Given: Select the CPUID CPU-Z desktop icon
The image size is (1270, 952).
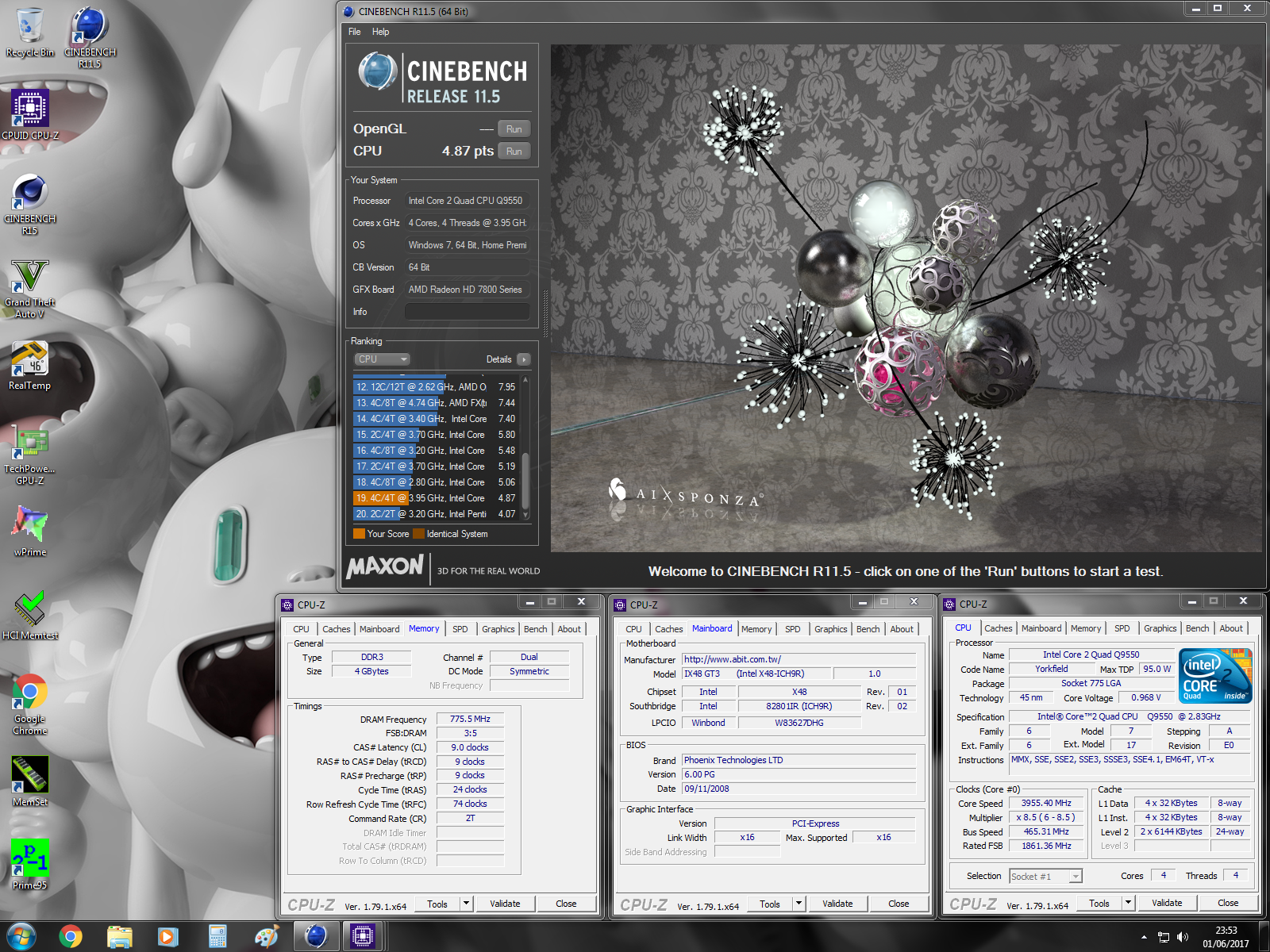Looking at the screenshot, I should [30, 115].
